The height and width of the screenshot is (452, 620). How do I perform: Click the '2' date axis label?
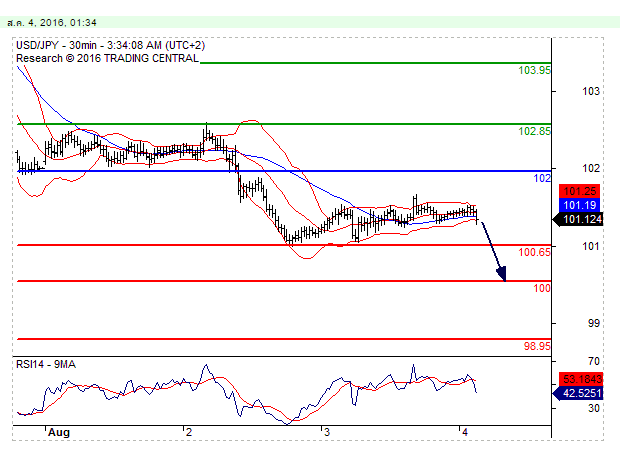[x=189, y=432]
